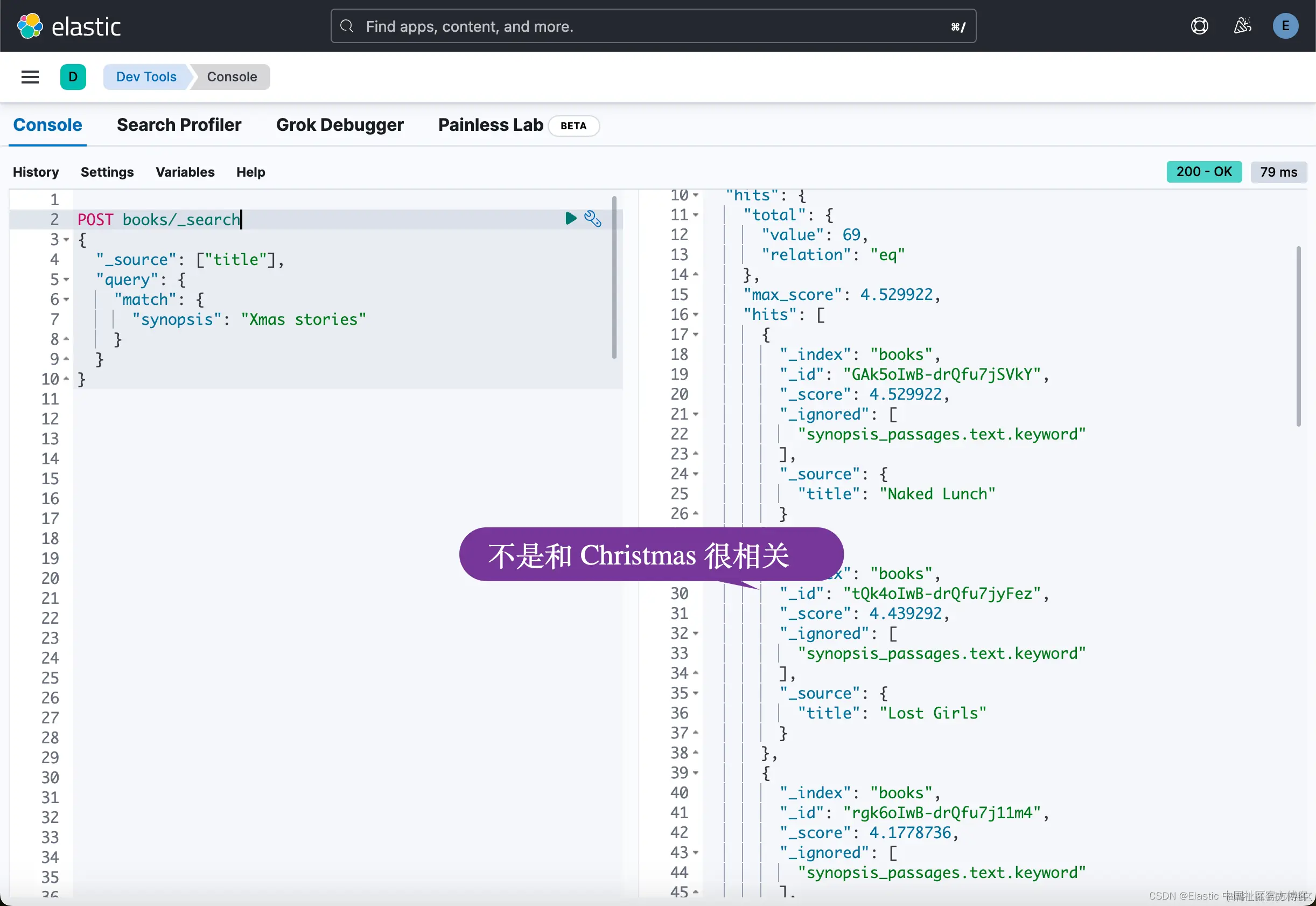Open the help lifebuoy icon
The image size is (1316, 906).
1199,26
